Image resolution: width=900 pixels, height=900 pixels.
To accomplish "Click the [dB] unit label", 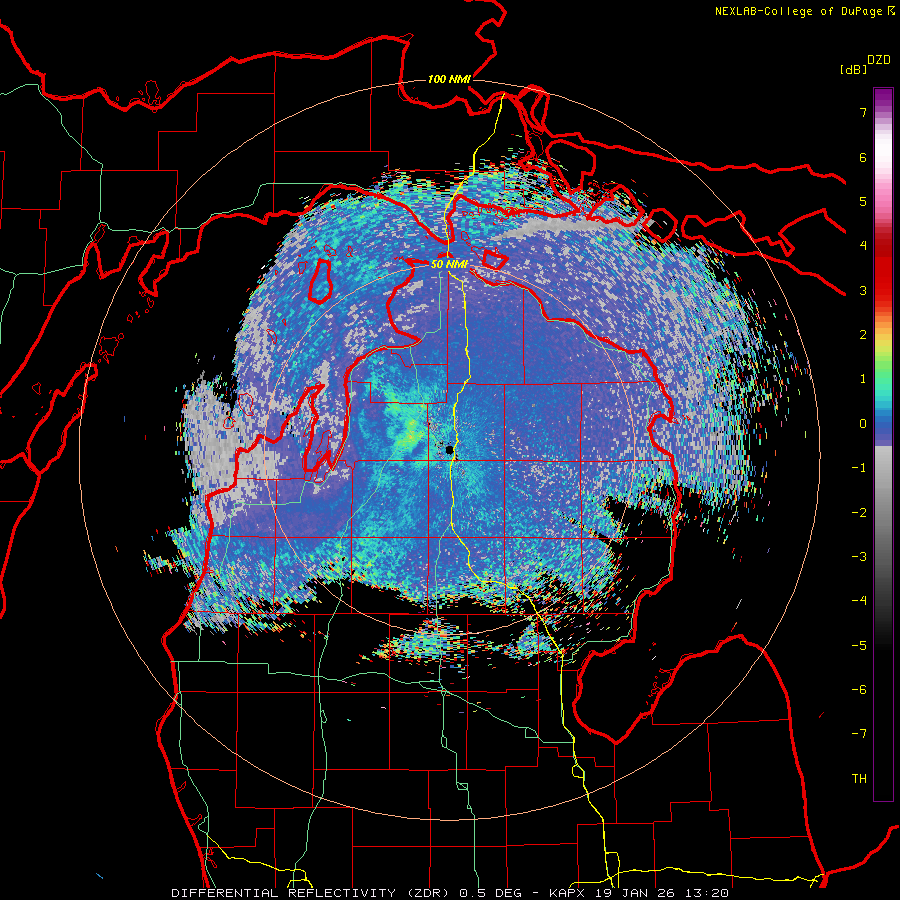I will [854, 69].
